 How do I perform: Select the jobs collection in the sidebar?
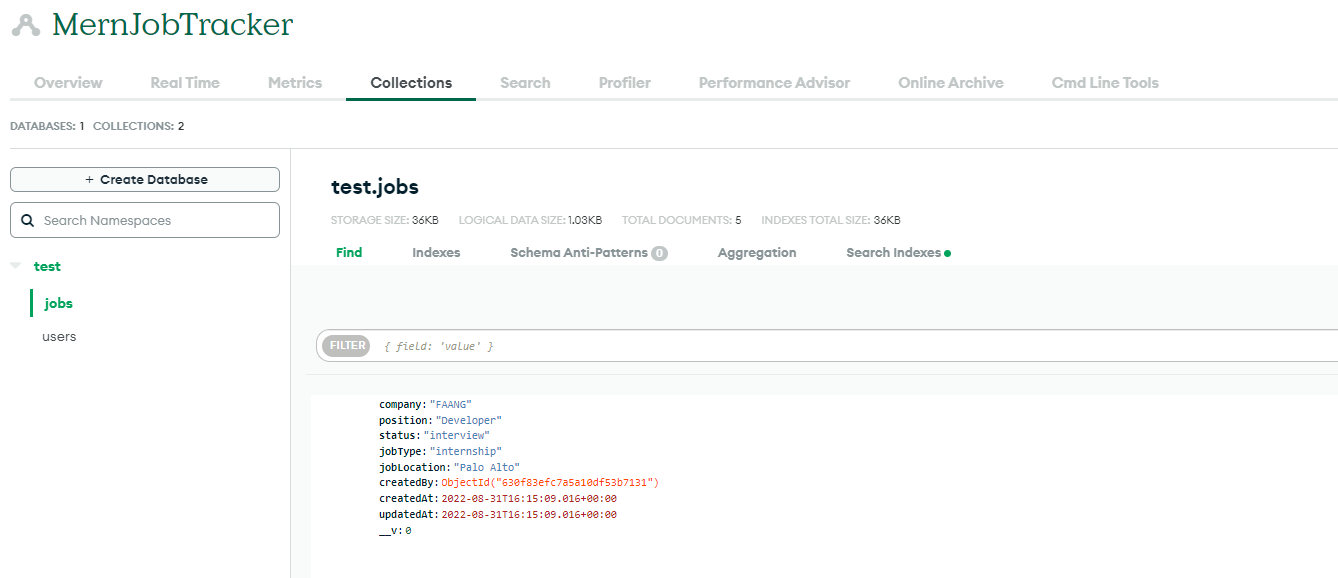[x=56, y=302]
